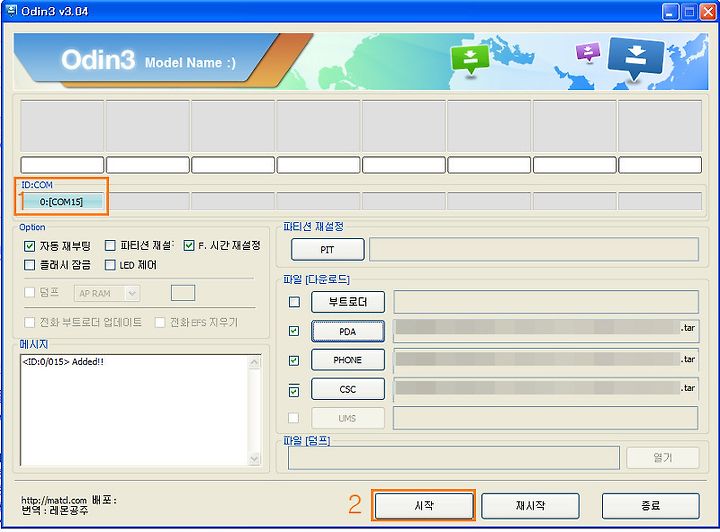Click the PIT file path field
The height and width of the screenshot is (532, 720).
534,249
